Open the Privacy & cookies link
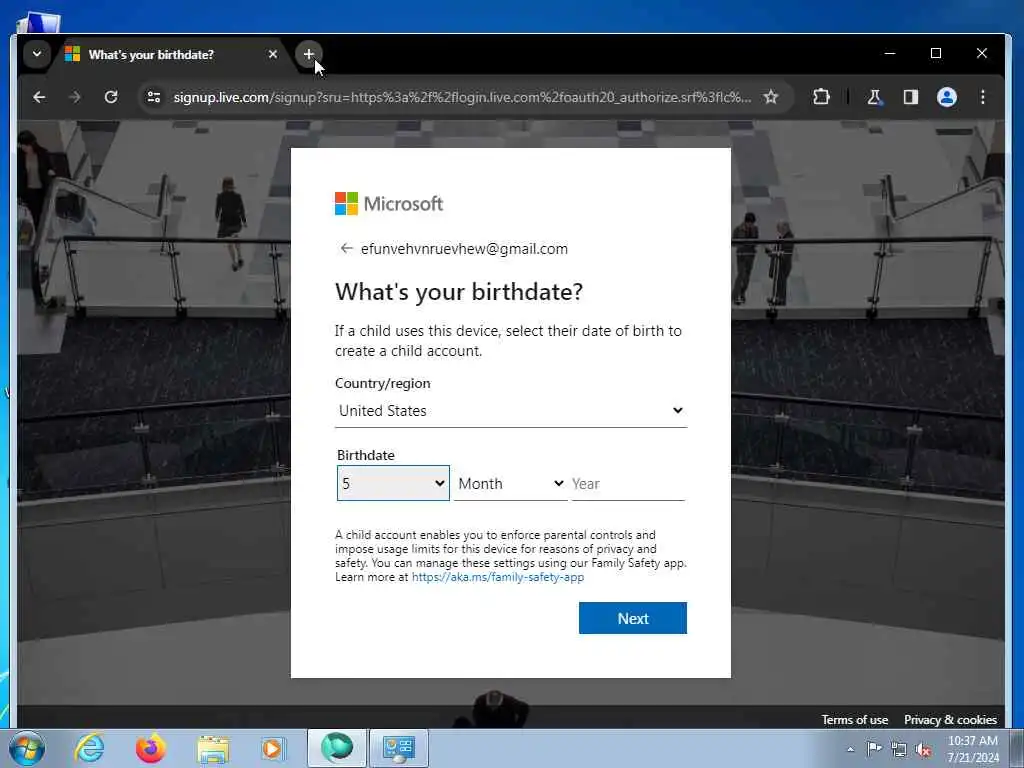Image resolution: width=1024 pixels, height=768 pixels. pyautogui.click(x=950, y=720)
